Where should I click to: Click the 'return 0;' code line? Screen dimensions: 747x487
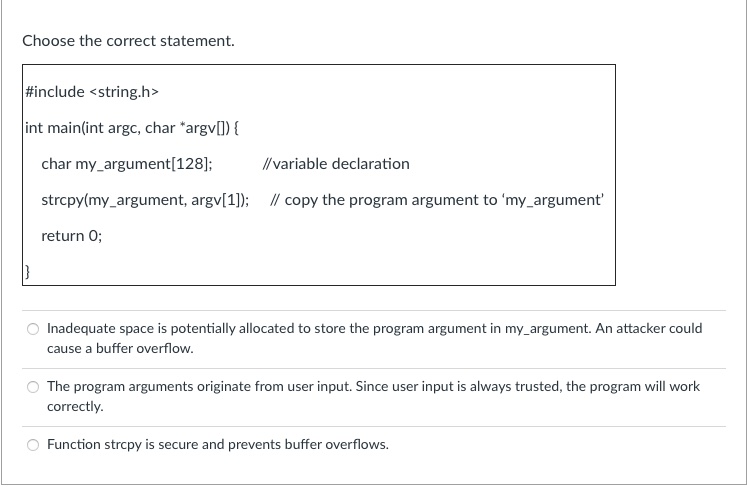71,236
